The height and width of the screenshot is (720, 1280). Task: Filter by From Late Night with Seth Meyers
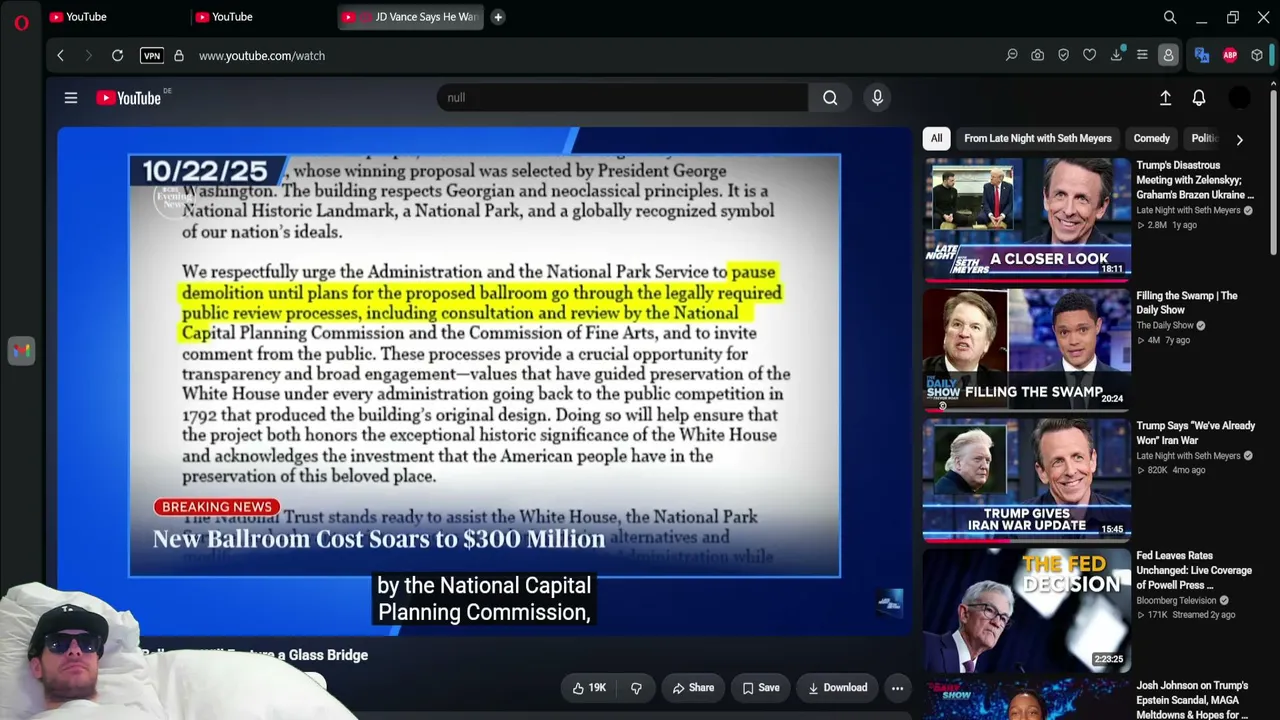click(x=1038, y=139)
